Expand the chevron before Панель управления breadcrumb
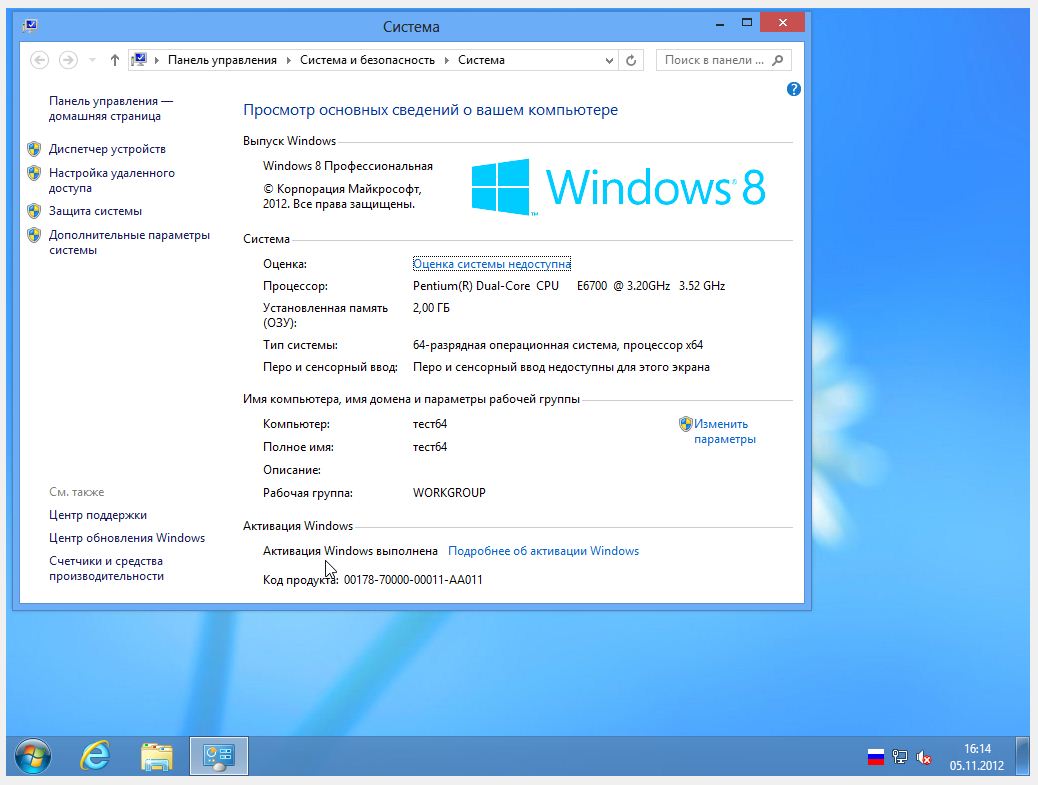 (x=157, y=60)
